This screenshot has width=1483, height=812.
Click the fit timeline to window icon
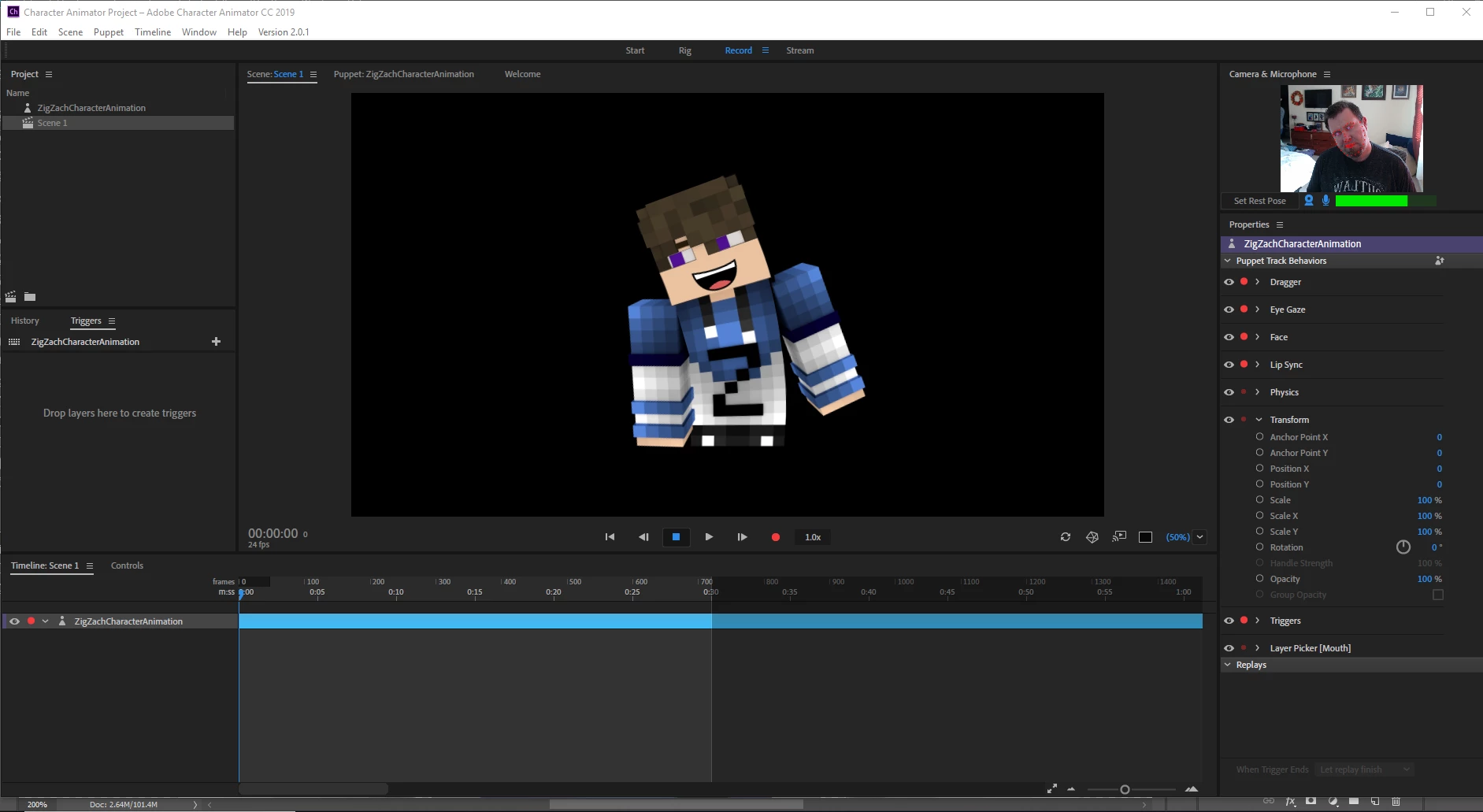pyautogui.click(x=1052, y=788)
